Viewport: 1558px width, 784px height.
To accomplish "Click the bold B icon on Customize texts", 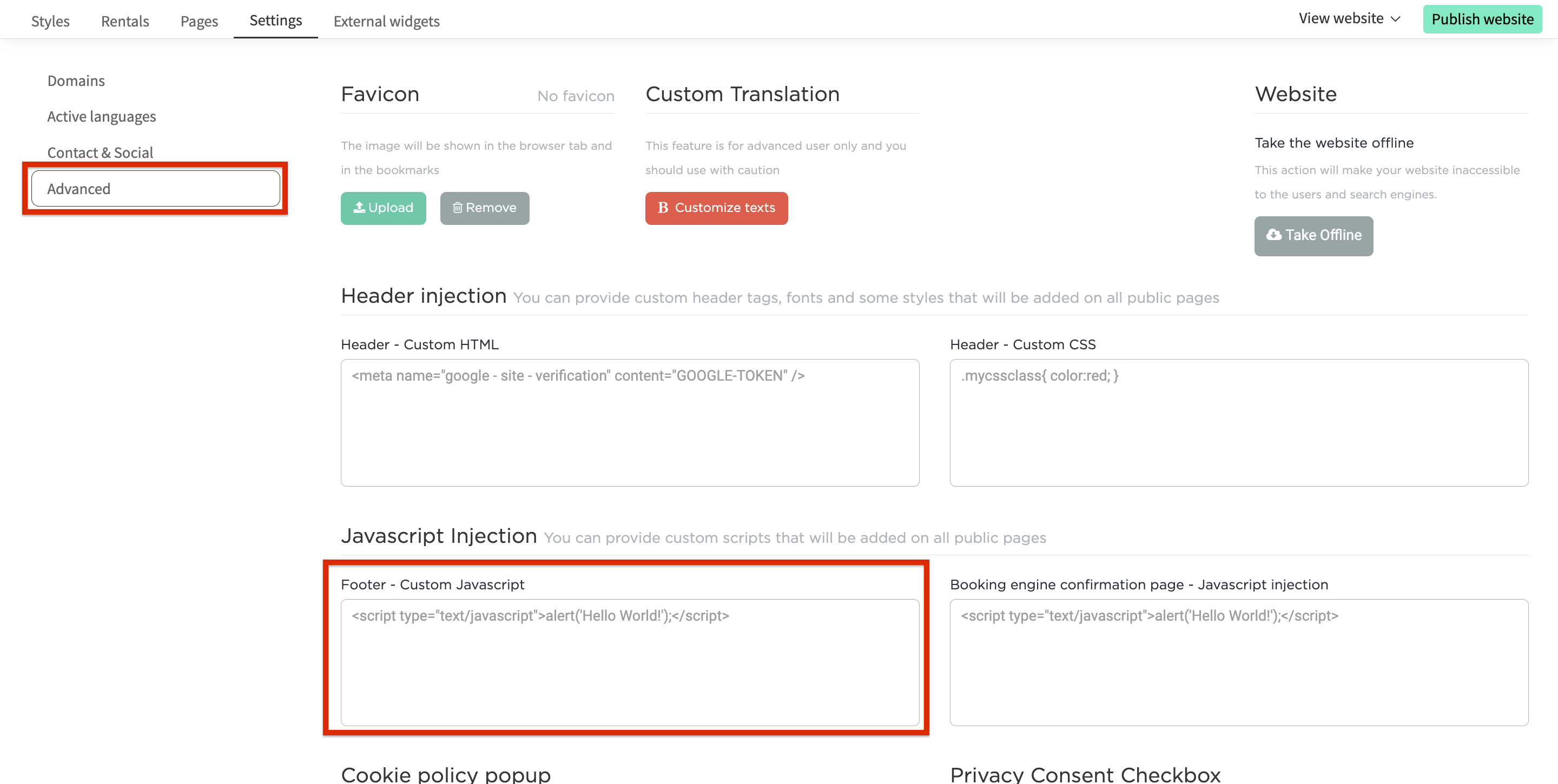I will pos(663,207).
